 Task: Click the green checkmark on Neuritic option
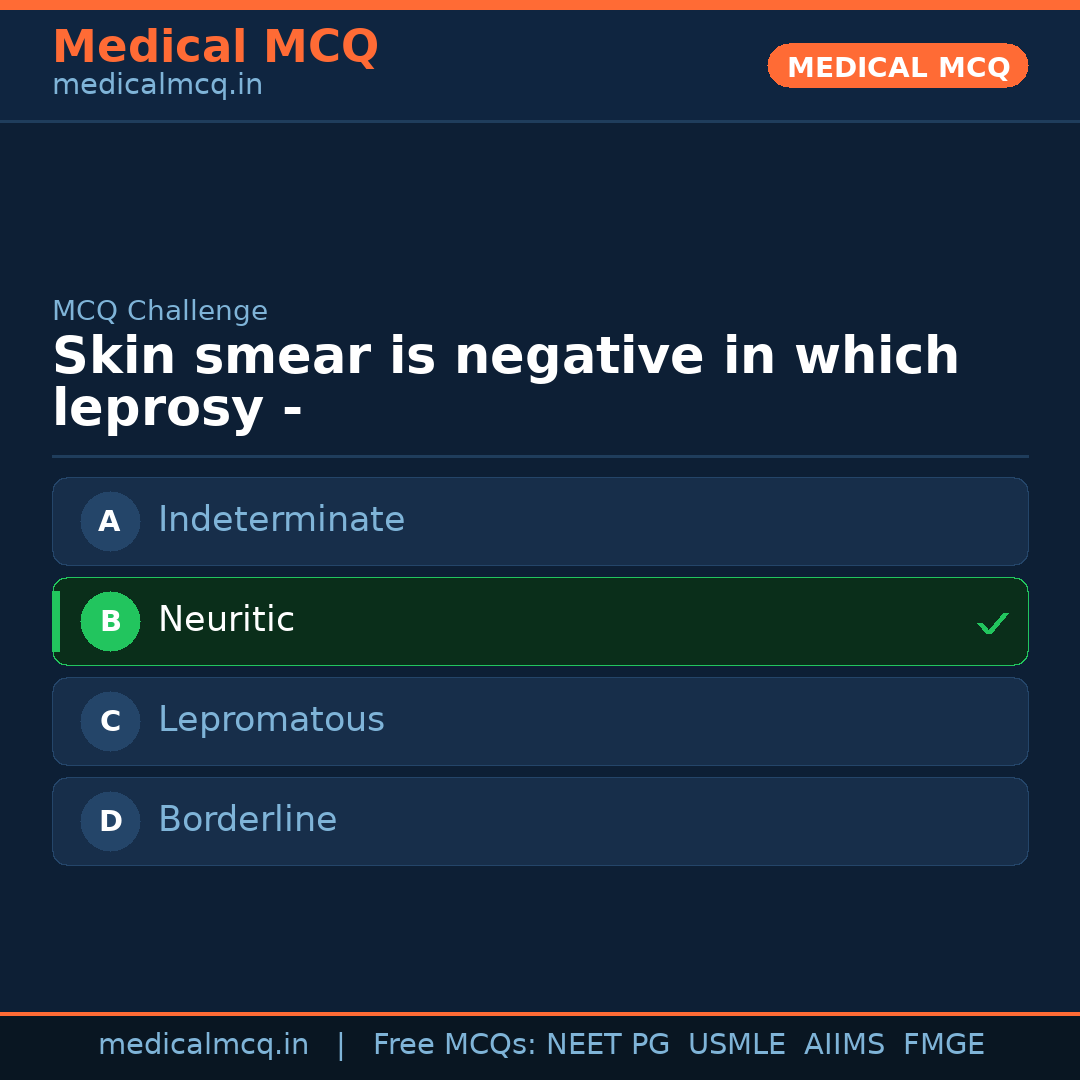click(992, 623)
